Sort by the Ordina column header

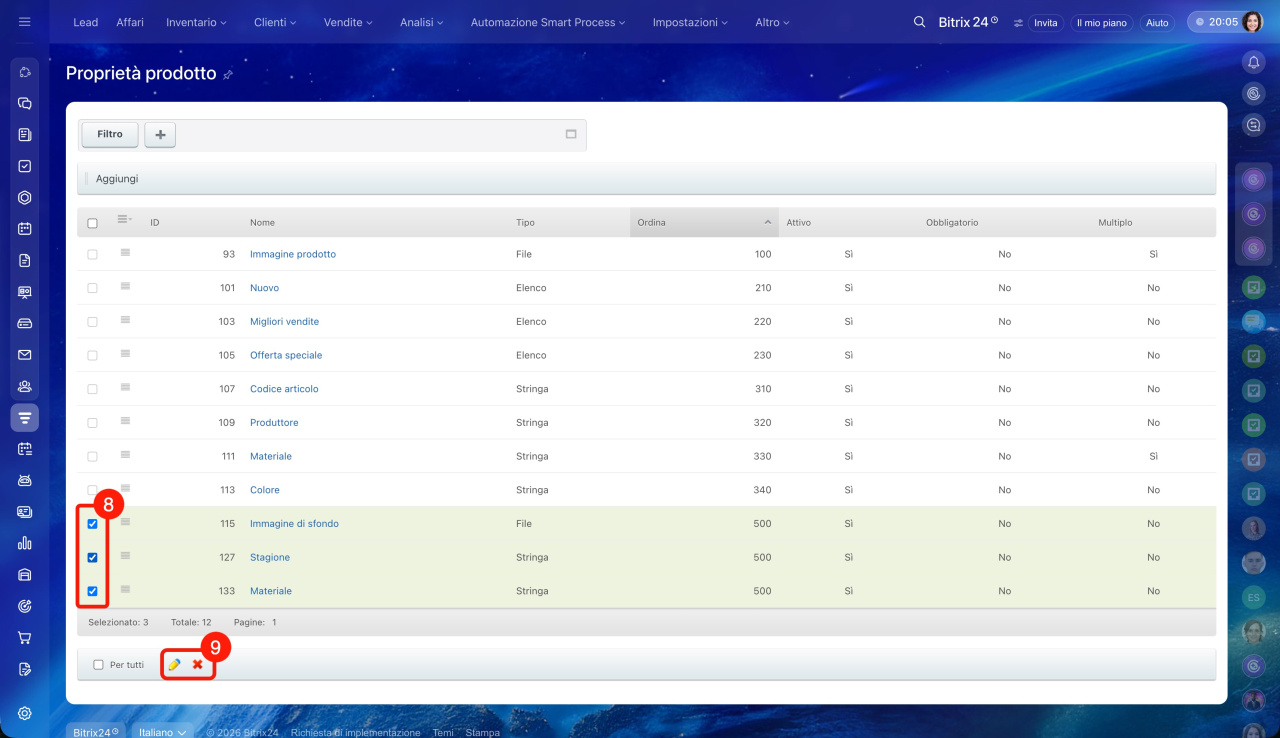[703, 222]
